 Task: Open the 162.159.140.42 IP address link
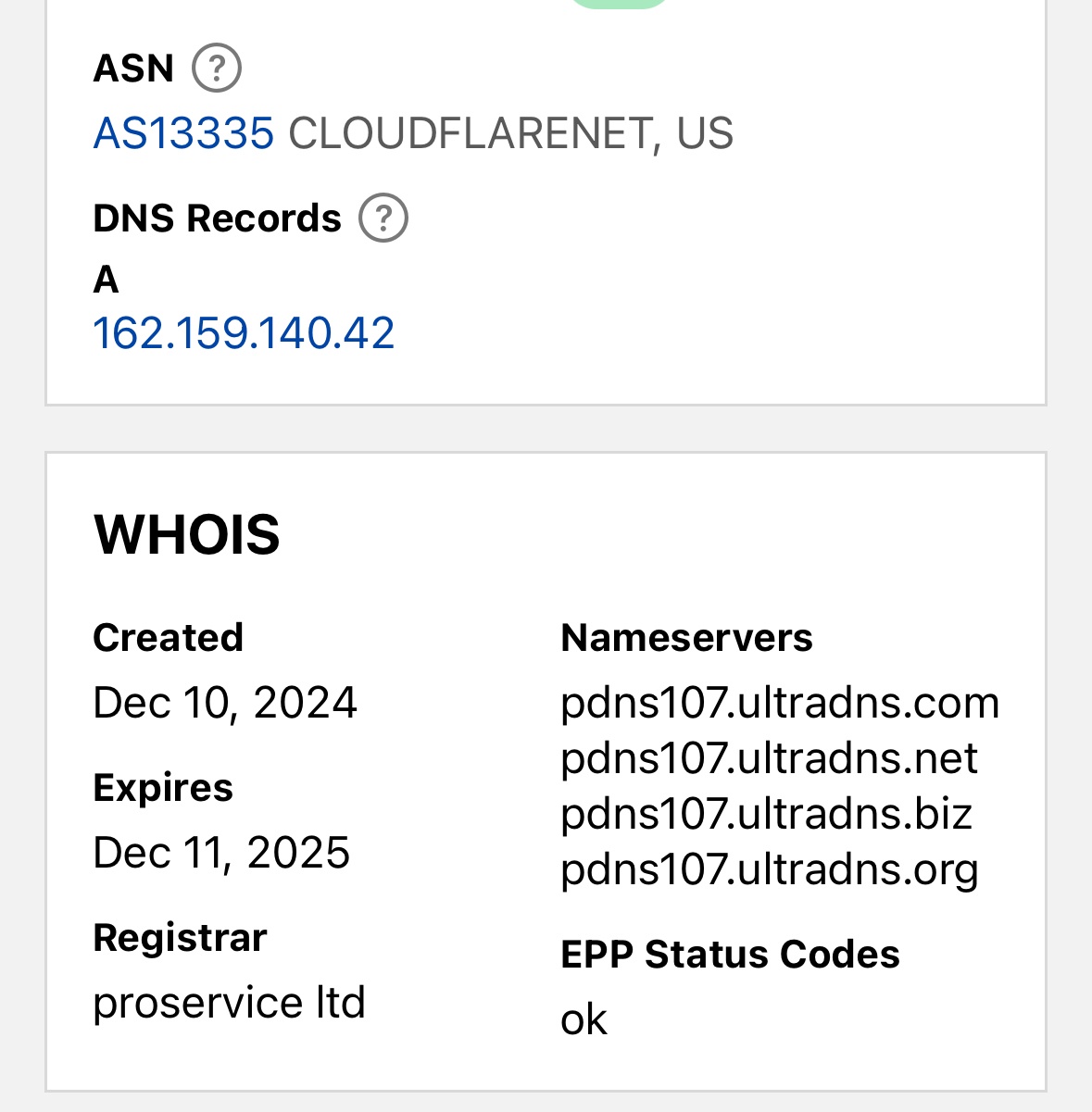244,333
